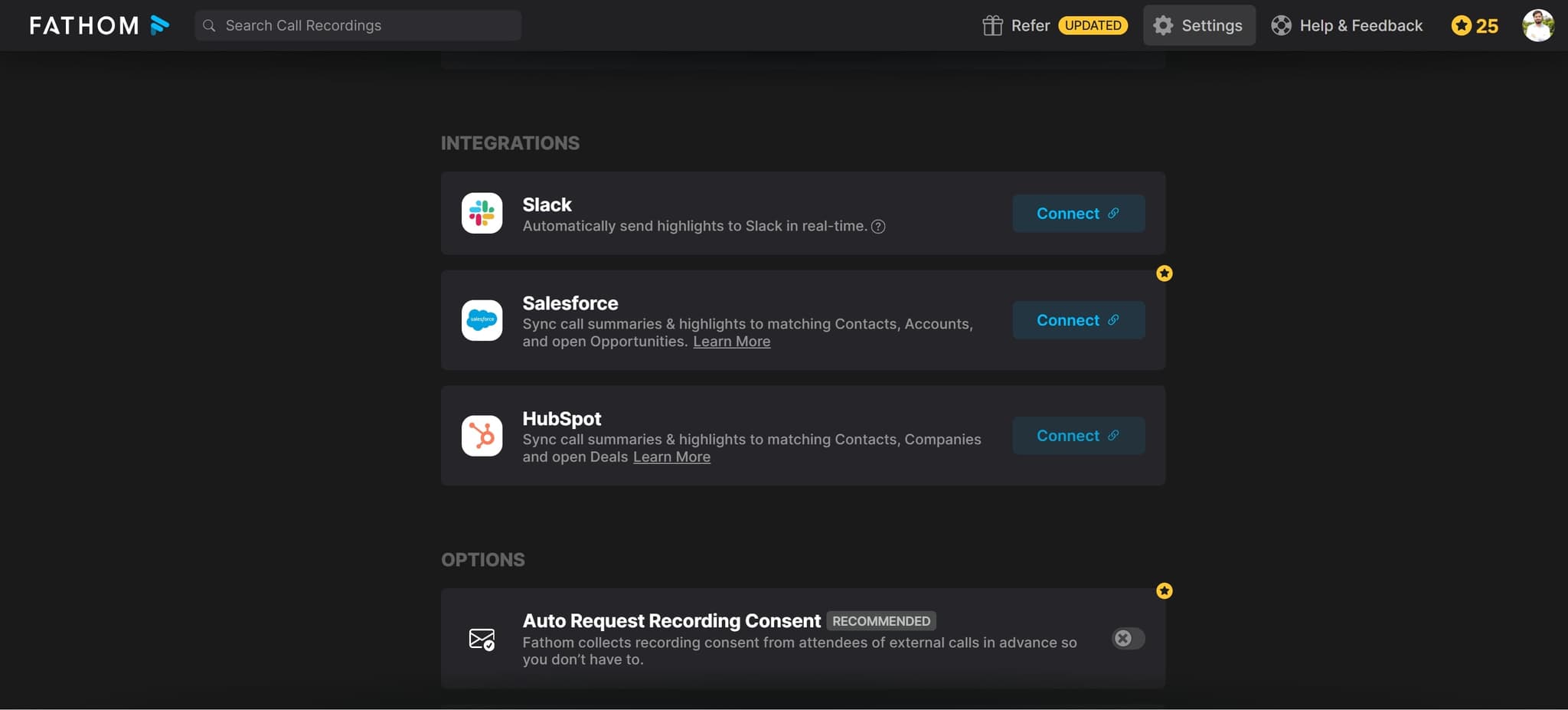
Task: Click the star badge above the consent option
Action: [x=1165, y=590]
